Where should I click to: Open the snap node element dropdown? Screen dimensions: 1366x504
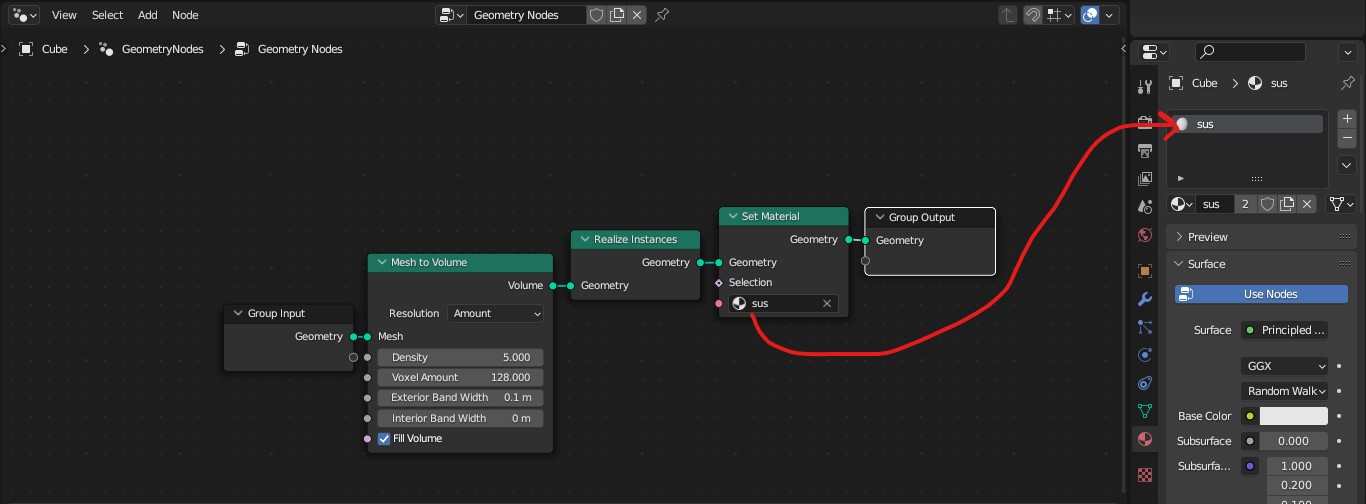1059,15
